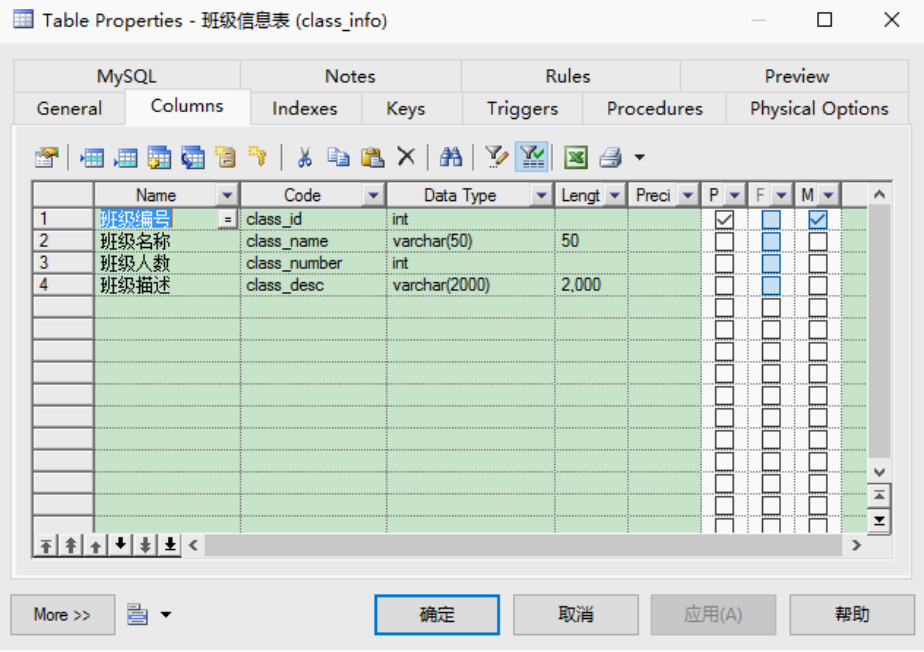Click the properties menu icon beside More

[137, 614]
